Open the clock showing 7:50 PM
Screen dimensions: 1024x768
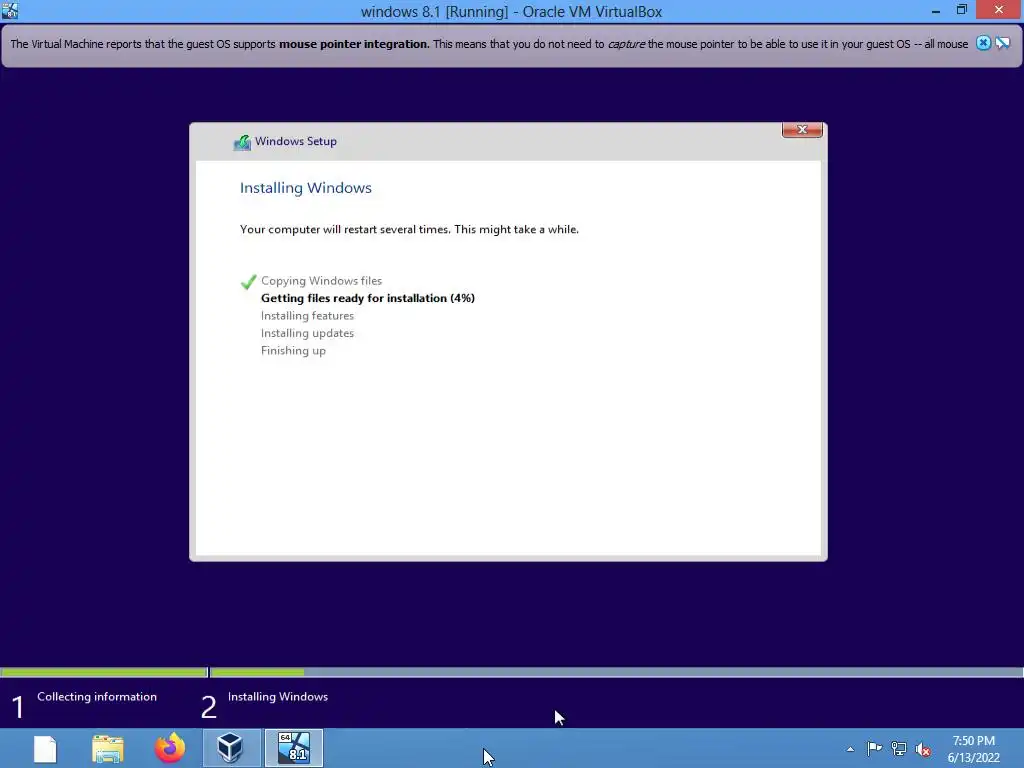[x=973, y=749]
